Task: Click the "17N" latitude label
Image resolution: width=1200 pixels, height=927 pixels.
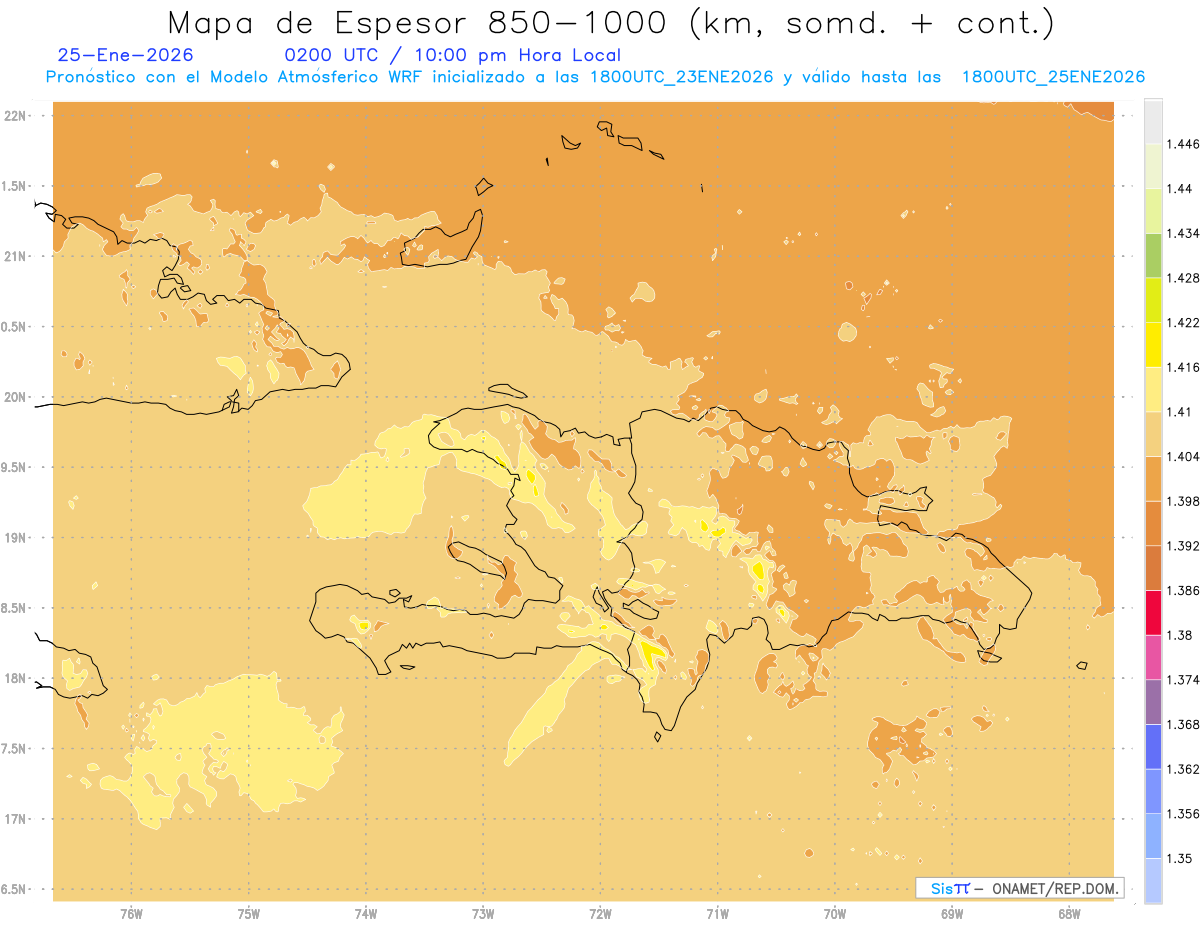Action: (x=14, y=819)
